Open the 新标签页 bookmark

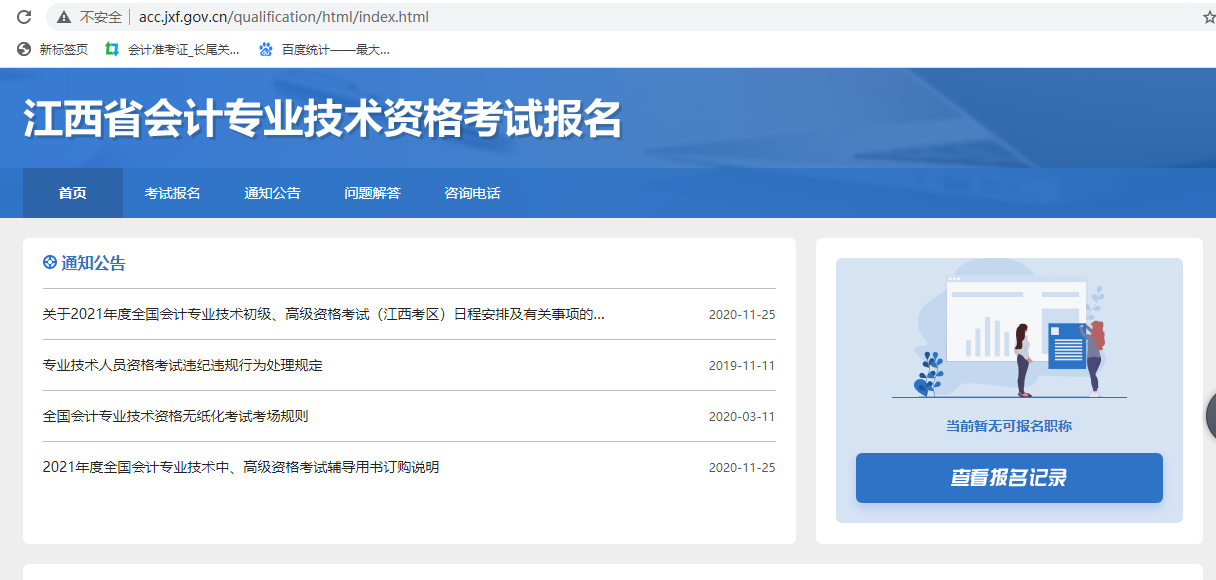[53, 49]
